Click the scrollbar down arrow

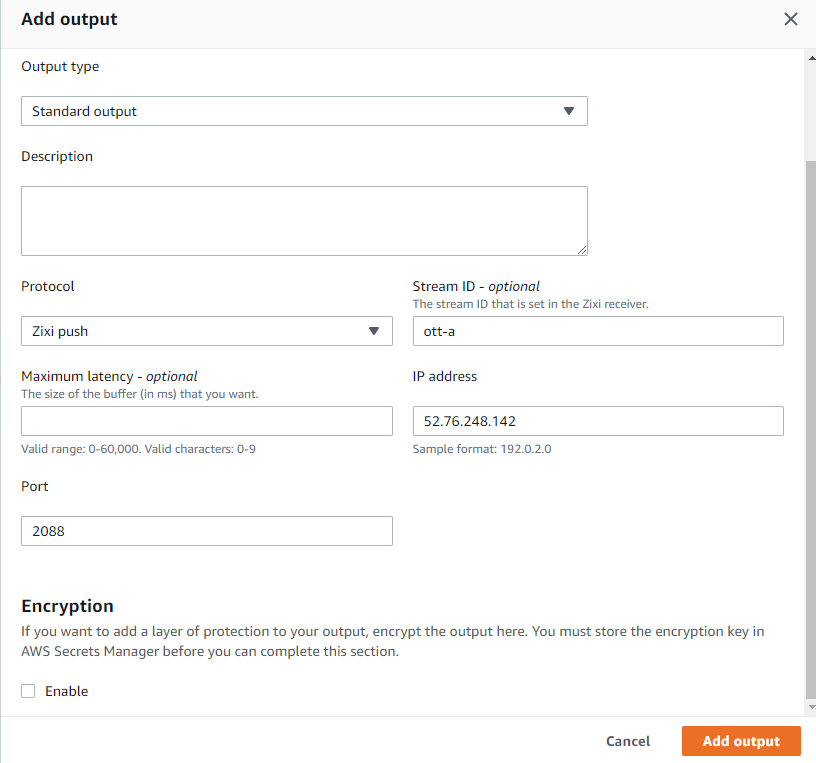click(x=809, y=707)
